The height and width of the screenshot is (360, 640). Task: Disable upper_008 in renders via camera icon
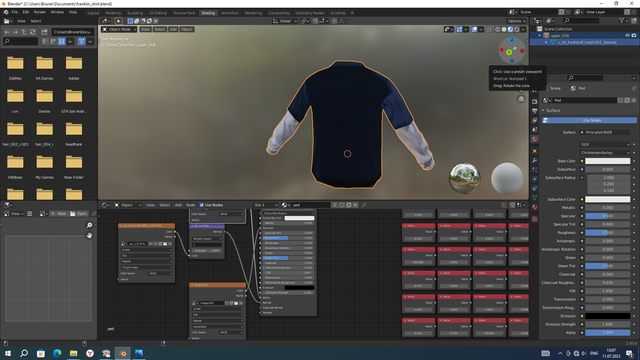point(634,36)
